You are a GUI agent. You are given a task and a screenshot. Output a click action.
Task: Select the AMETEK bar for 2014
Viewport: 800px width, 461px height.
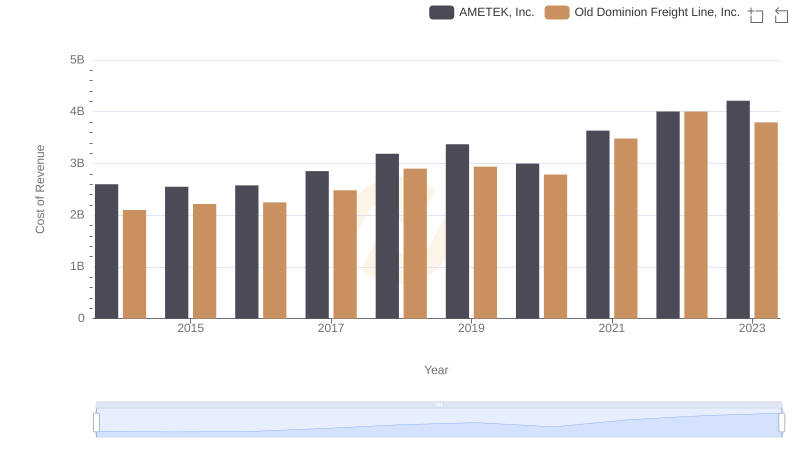click(x=107, y=251)
